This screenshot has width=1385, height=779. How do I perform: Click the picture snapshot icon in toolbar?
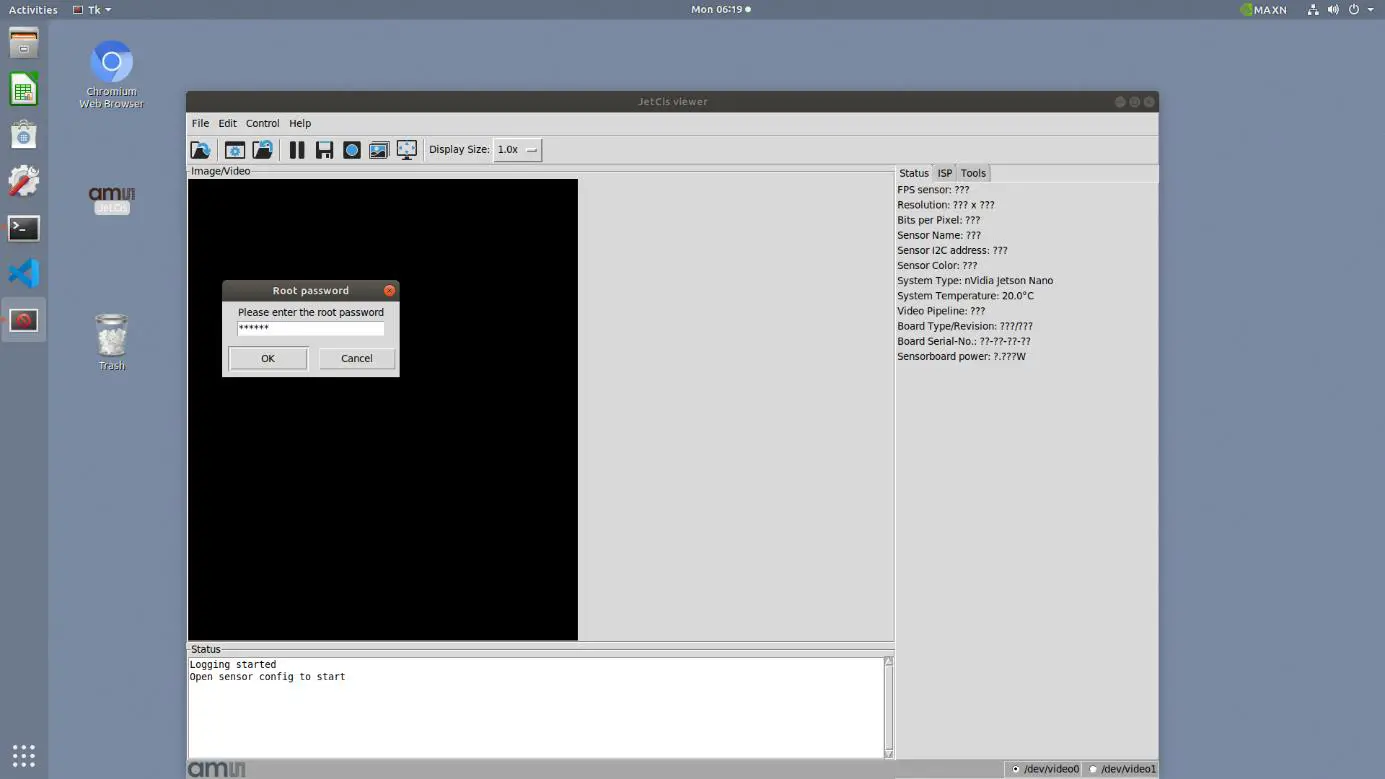click(x=379, y=150)
